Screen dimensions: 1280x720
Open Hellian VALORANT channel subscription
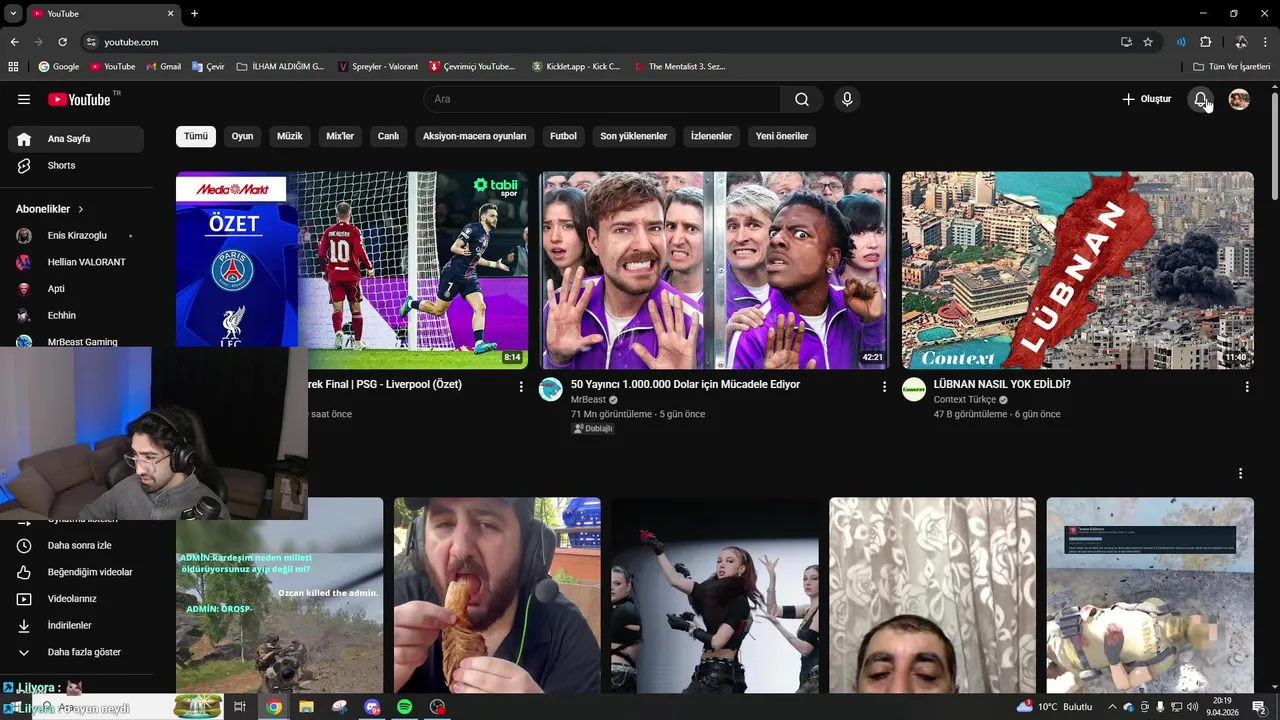coord(76,262)
